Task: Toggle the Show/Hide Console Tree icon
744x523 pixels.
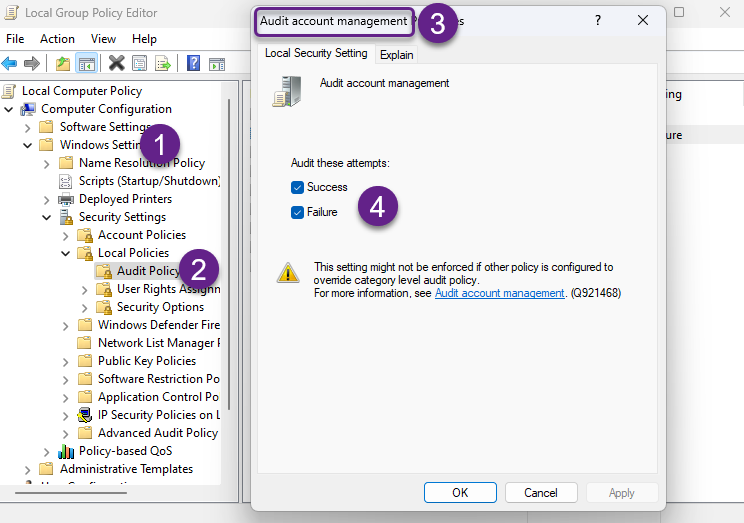Action: [x=87, y=64]
